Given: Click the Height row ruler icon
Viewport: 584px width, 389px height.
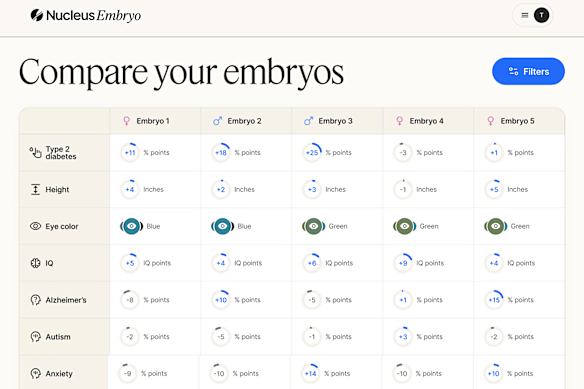Looking at the screenshot, I should click(x=35, y=189).
